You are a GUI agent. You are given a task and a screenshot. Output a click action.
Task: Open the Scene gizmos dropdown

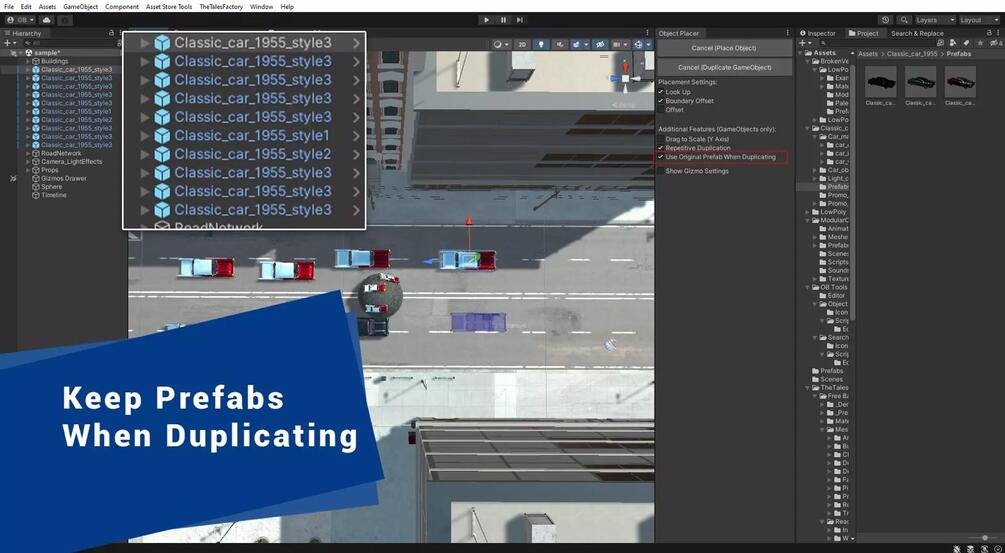tap(642, 44)
